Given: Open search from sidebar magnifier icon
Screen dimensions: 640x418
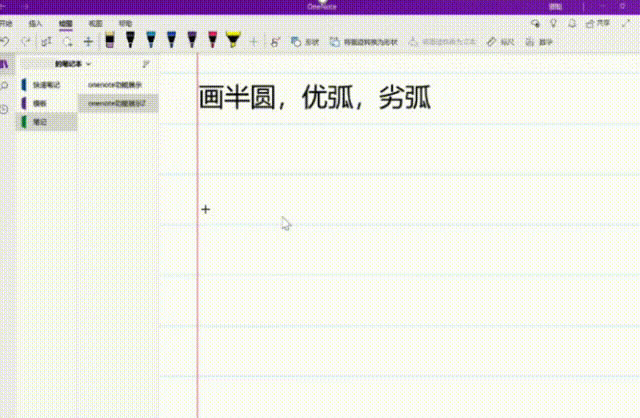Looking at the screenshot, I should click(4, 85).
